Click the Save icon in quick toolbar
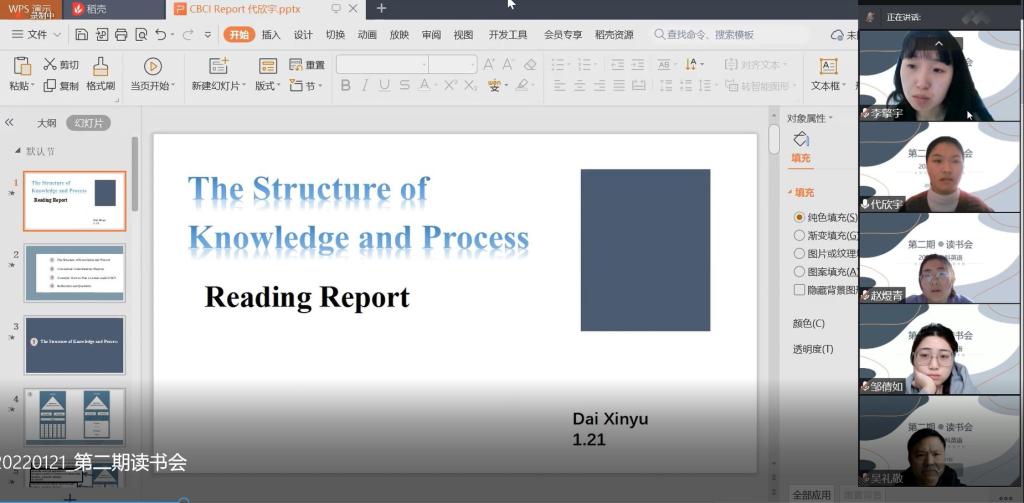1024x503 pixels. pos(81,34)
